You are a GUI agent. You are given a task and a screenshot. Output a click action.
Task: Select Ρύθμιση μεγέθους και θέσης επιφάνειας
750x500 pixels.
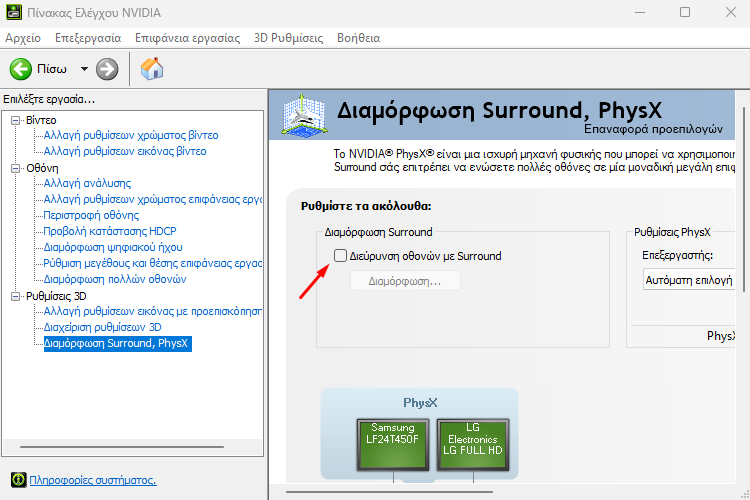click(x=153, y=263)
